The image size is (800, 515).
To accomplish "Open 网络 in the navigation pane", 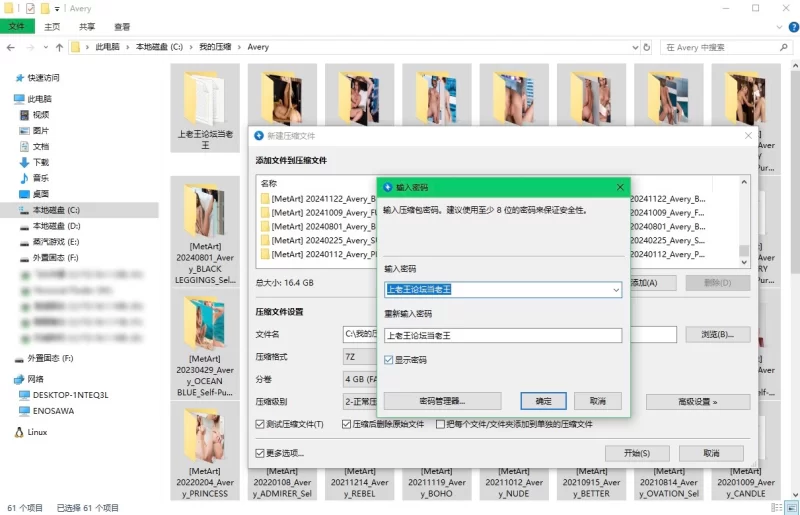I will [35, 379].
